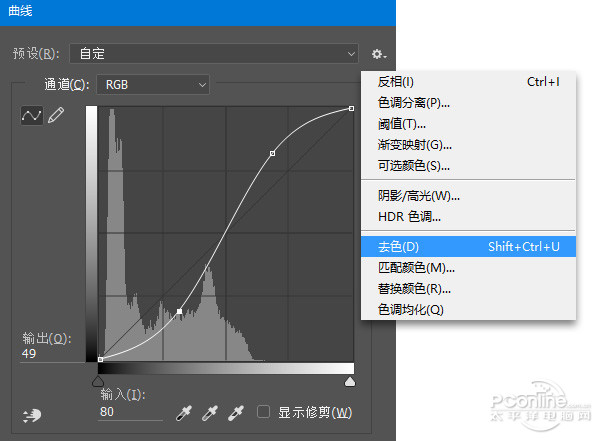600x441 pixels.
Task: Open the 预设 preset dropdown
Action: [x=214, y=53]
